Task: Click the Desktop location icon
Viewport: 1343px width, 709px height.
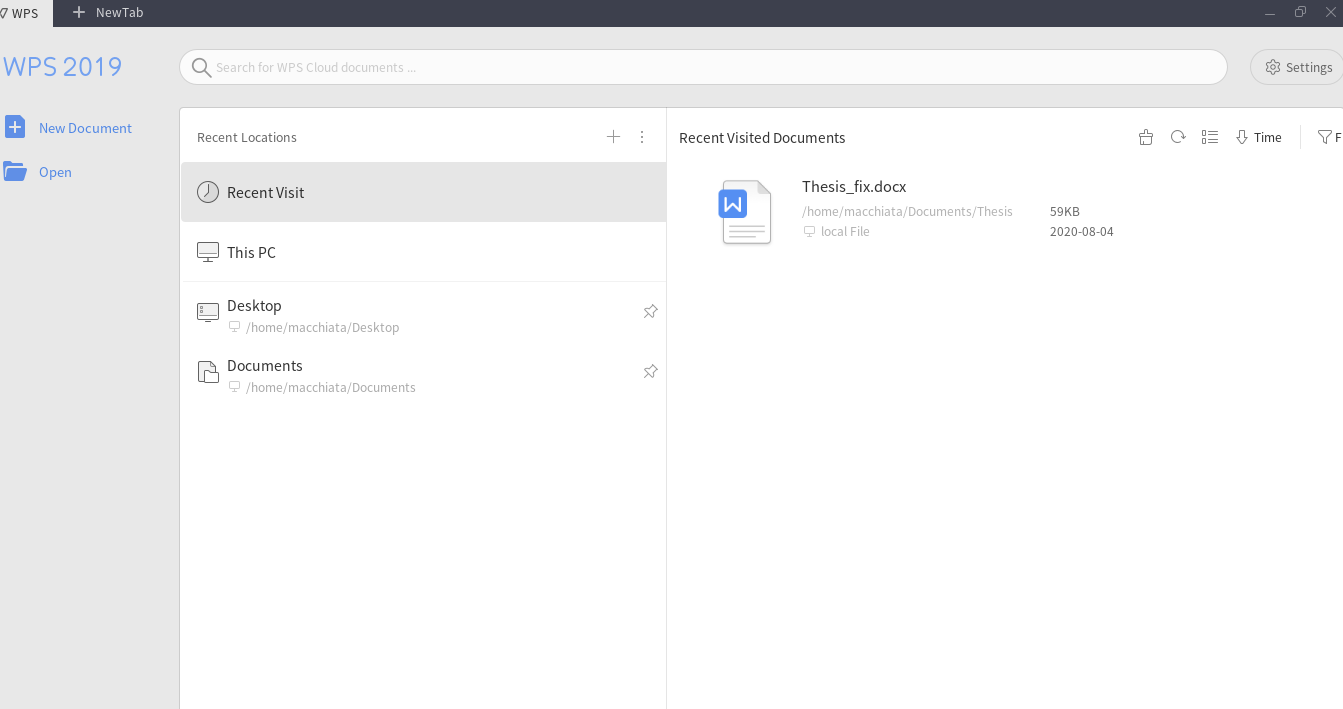Action: 208,312
